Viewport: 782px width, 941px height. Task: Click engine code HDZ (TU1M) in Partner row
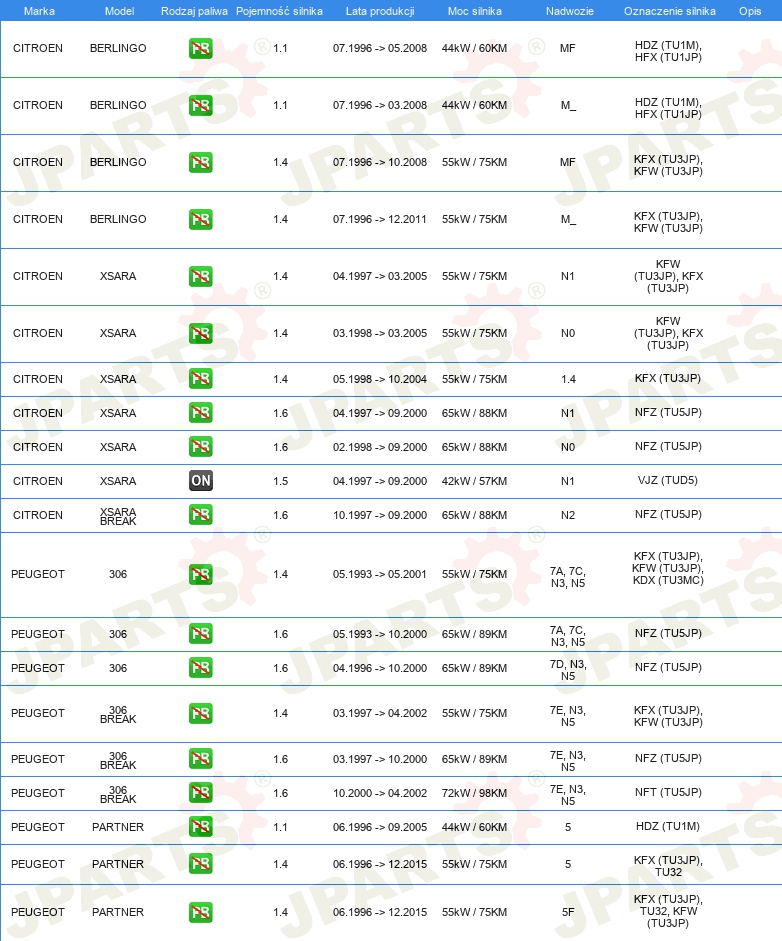point(668,826)
